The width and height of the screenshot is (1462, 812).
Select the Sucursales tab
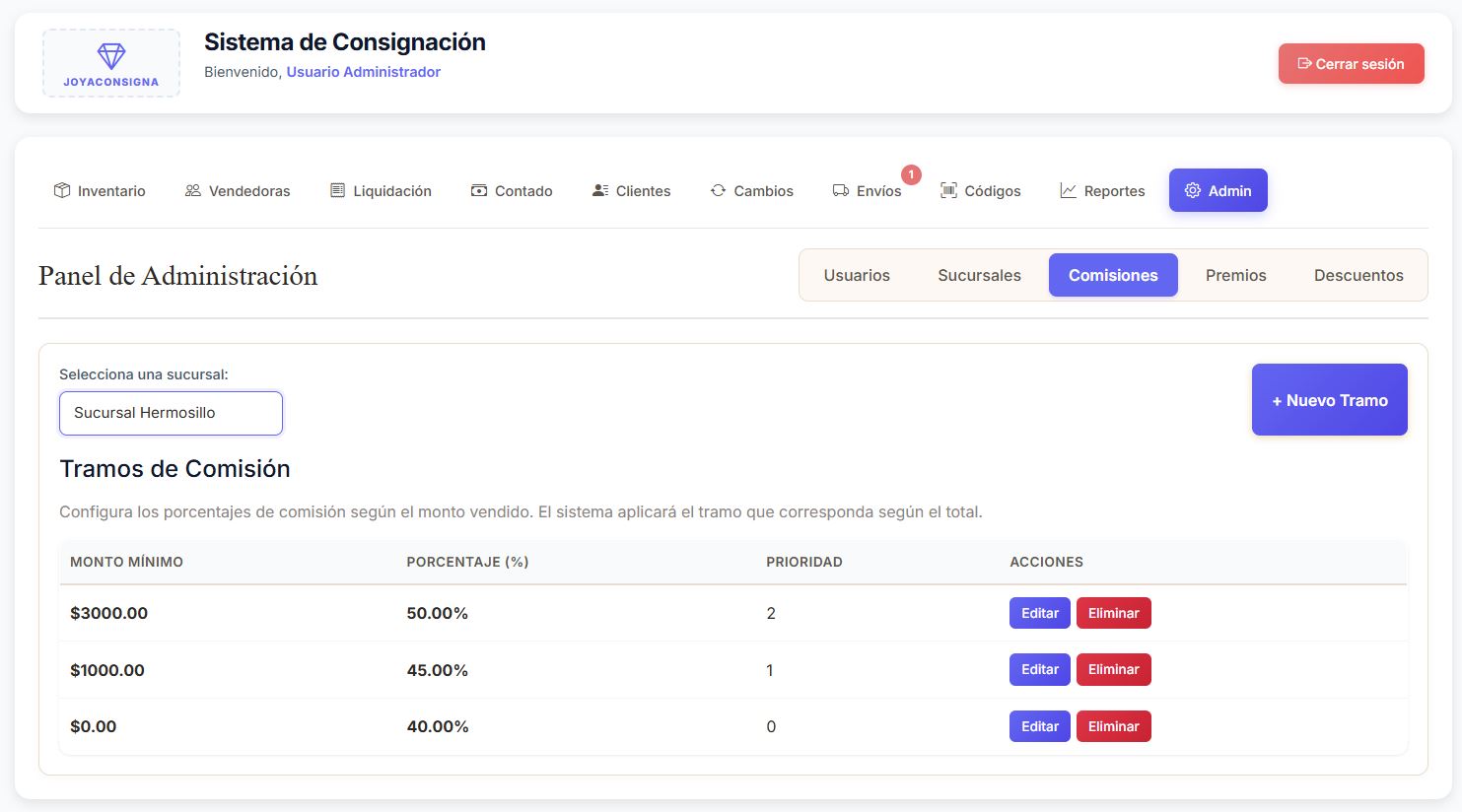coord(979,275)
